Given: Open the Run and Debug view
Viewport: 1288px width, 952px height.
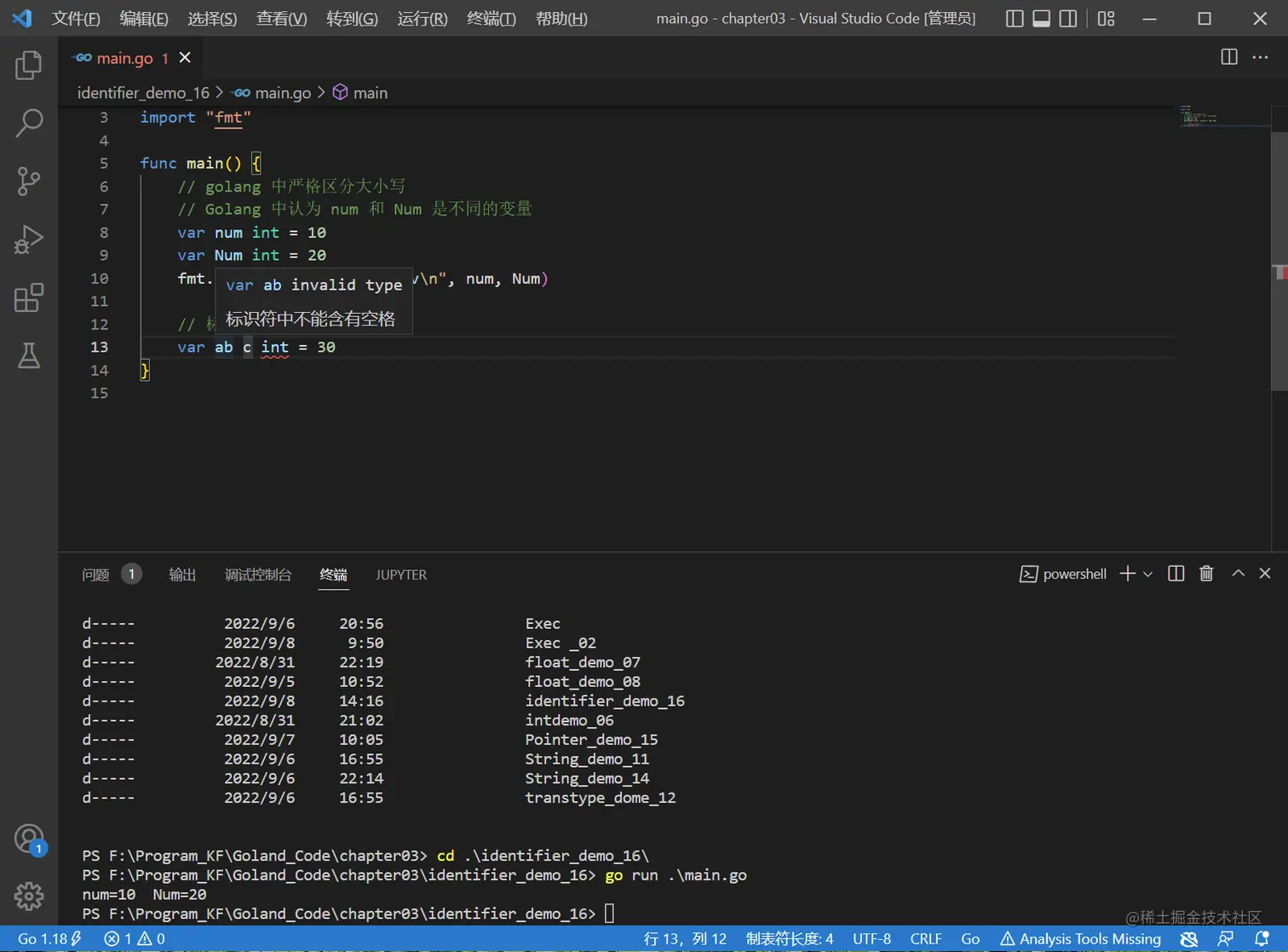Looking at the screenshot, I should pos(28,239).
